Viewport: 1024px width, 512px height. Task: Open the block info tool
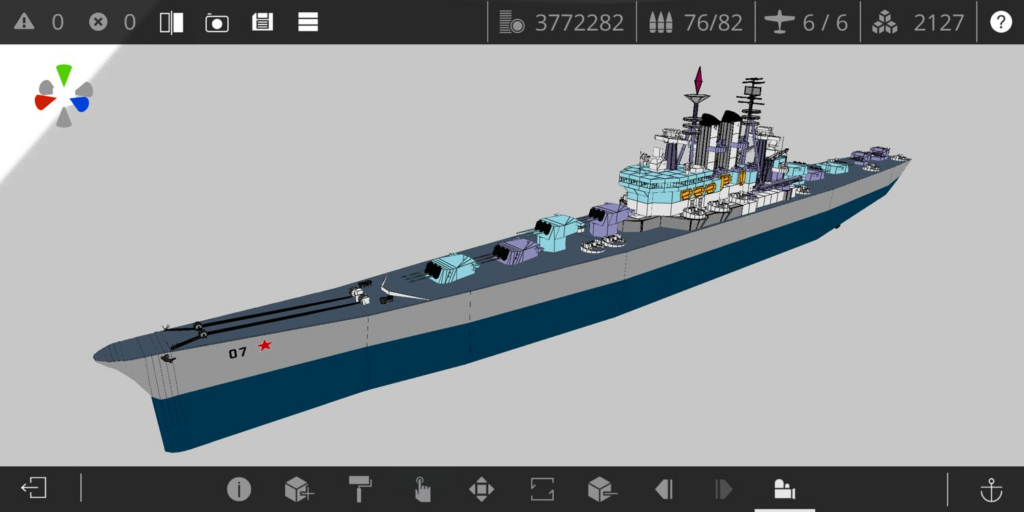(x=238, y=489)
